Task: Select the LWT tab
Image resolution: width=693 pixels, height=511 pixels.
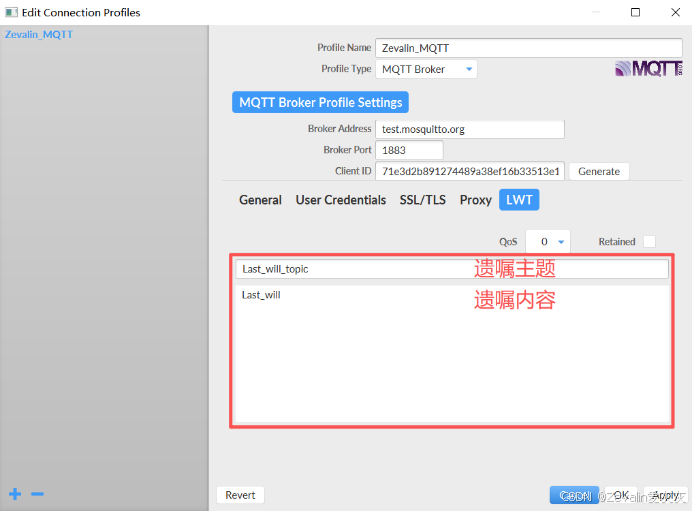Action: click(x=519, y=200)
